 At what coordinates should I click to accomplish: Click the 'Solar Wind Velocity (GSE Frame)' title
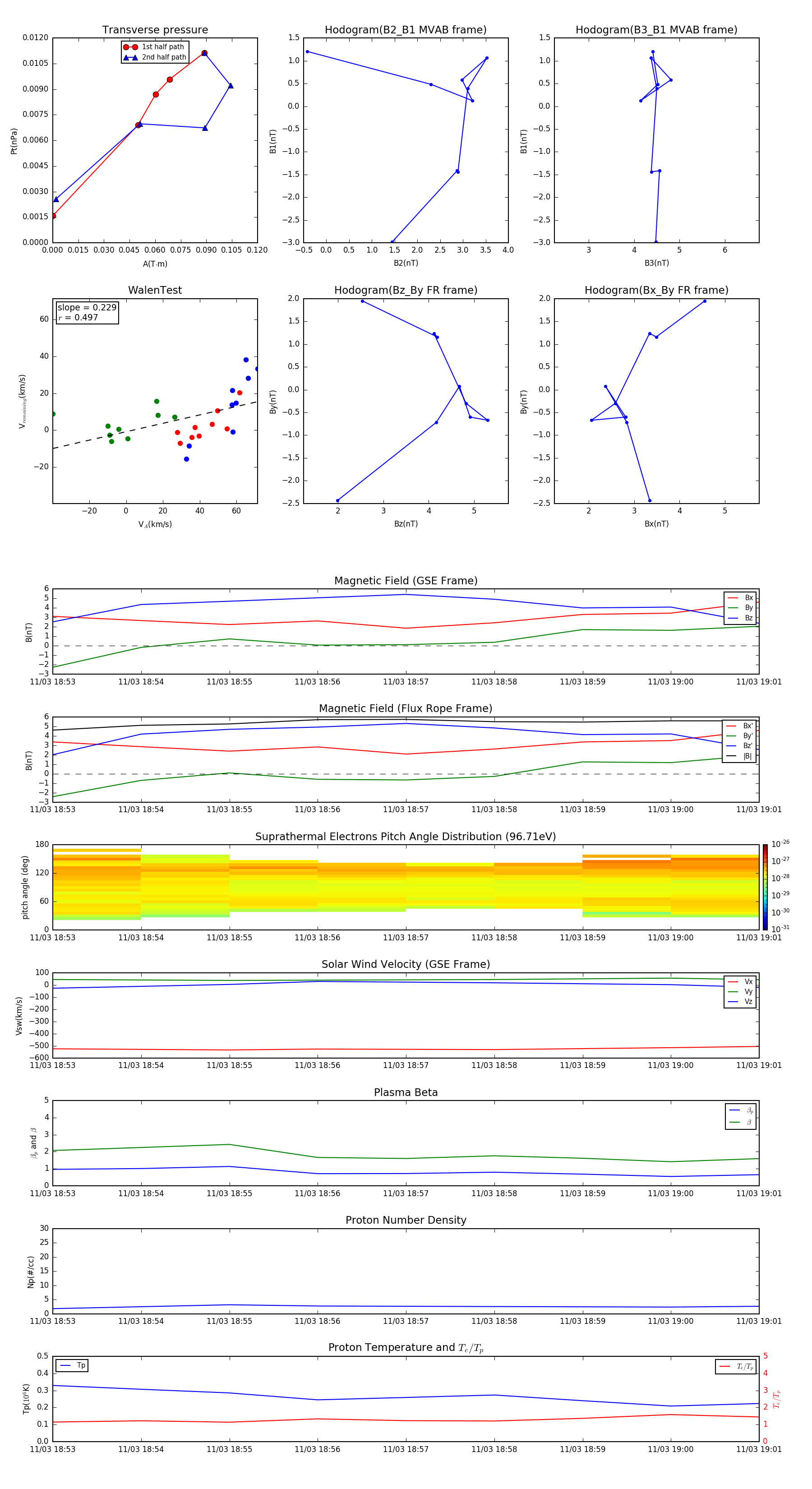[x=406, y=965]
